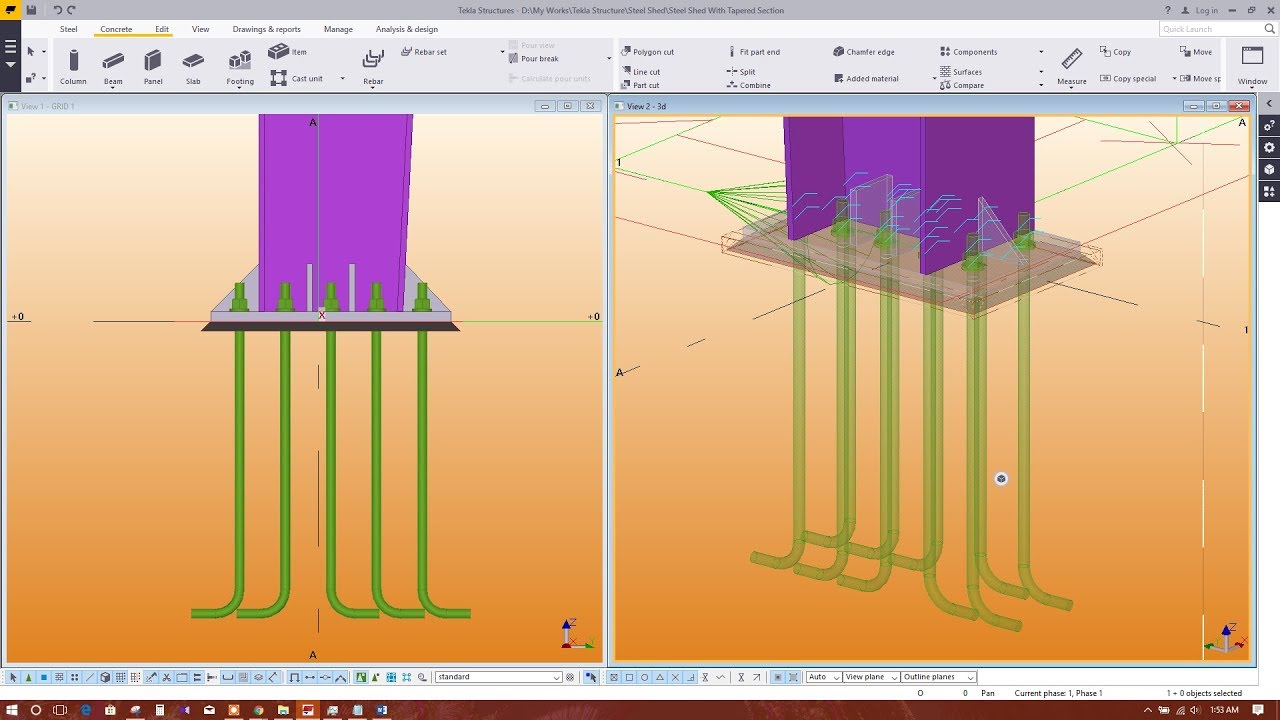Viewport: 1280px width, 720px height.
Task: Open the Auto snap depth dropdown
Action: (x=824, y=677)
